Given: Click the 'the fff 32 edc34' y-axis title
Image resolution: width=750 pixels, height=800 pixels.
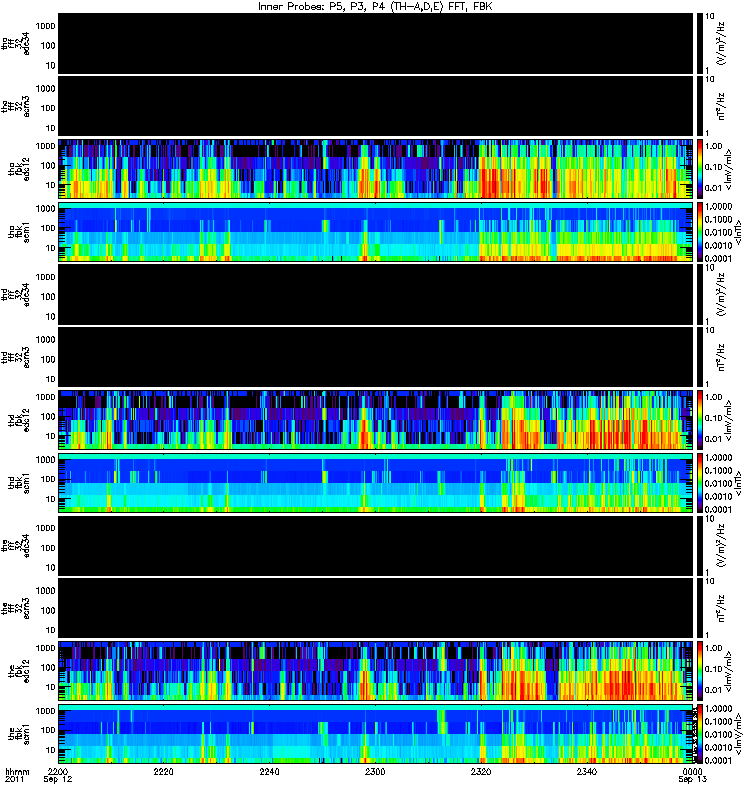Looking at the screenshot, I should pyautogui.click(x=15, y=545).
